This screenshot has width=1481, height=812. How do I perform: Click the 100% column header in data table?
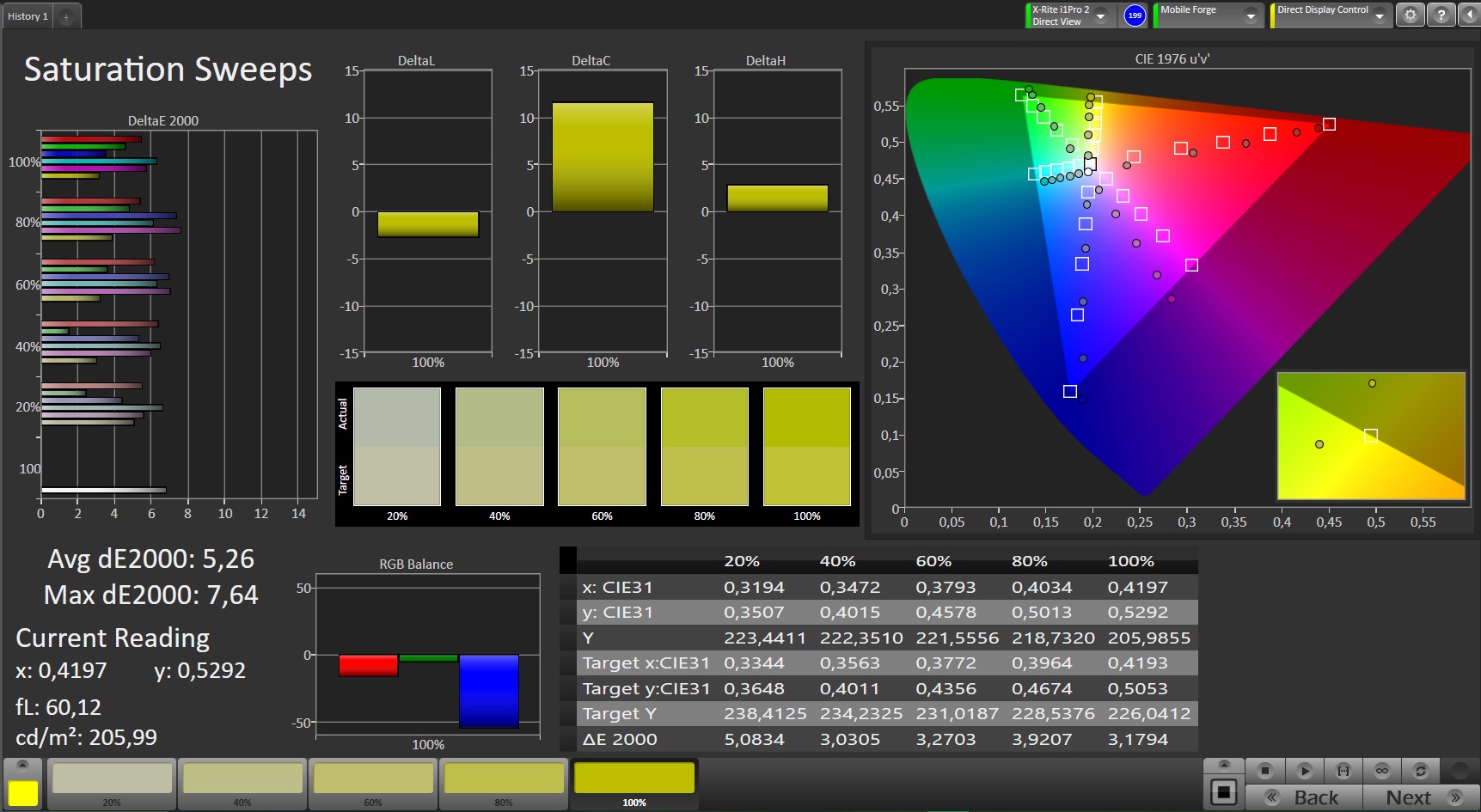1131,561
